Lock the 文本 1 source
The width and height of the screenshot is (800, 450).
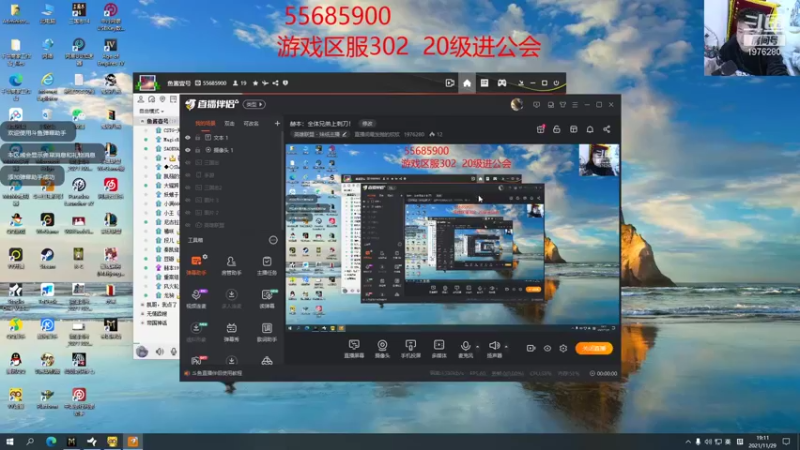197,138
